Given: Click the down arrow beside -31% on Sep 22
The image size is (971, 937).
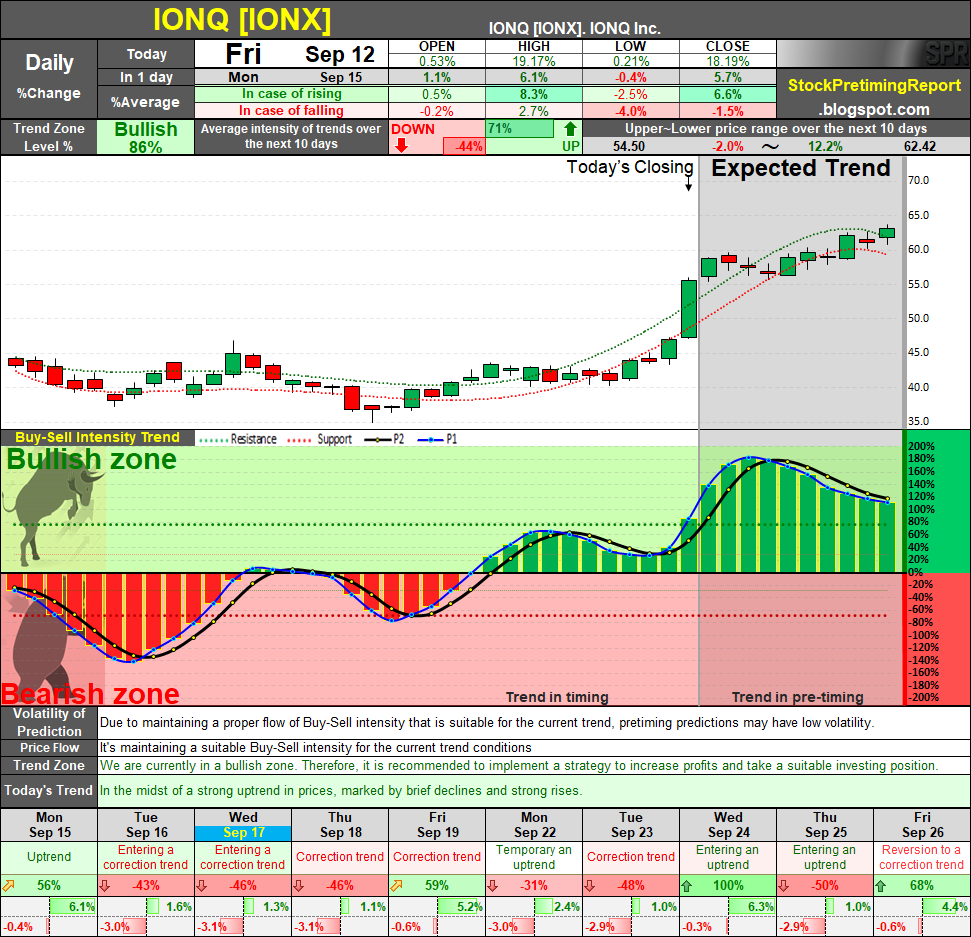Looking at the screenshot, I should (x=493, y=886).
